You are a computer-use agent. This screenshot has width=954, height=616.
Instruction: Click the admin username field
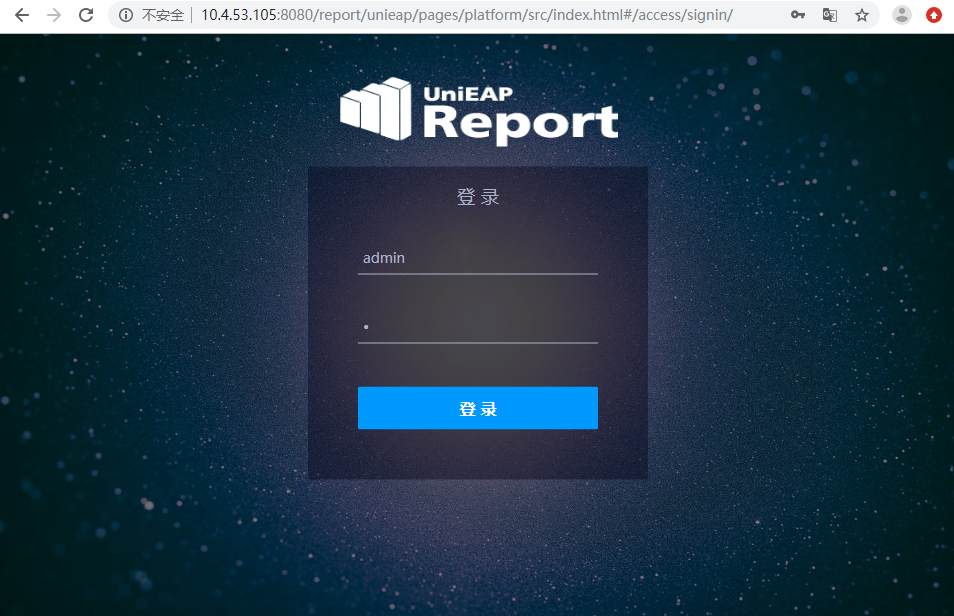point(478,258)
